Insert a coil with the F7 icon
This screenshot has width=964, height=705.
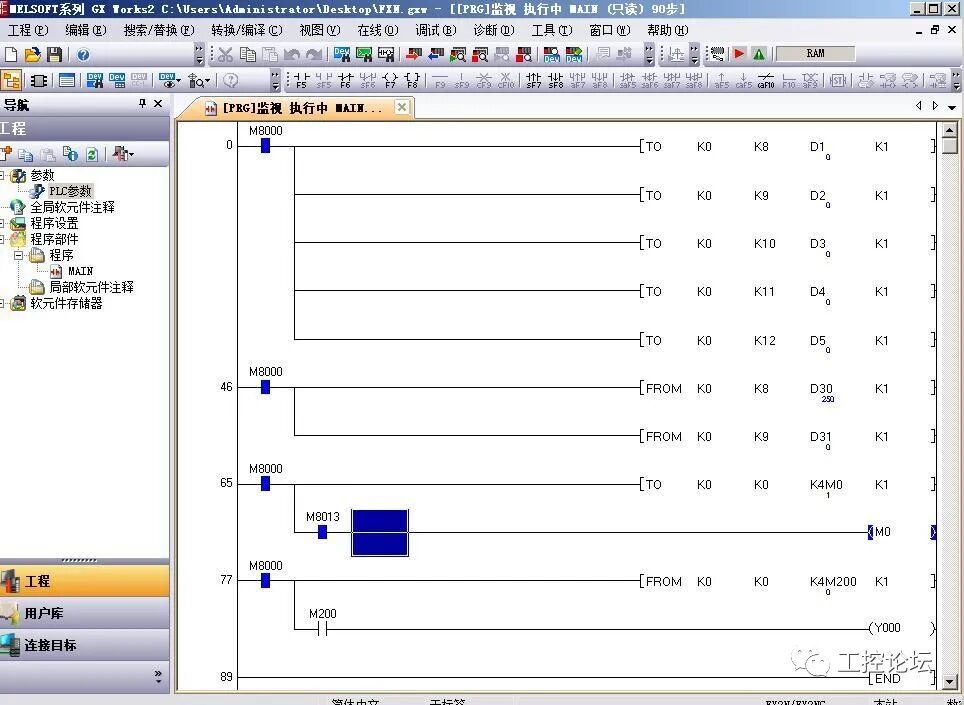tap(390, 81)
